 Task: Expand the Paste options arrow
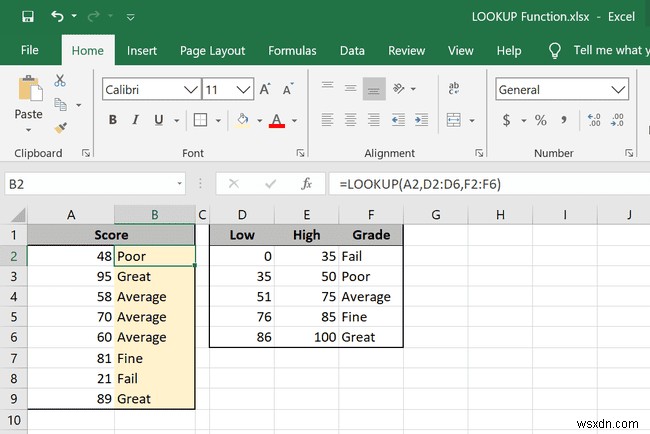pos(28,130)
